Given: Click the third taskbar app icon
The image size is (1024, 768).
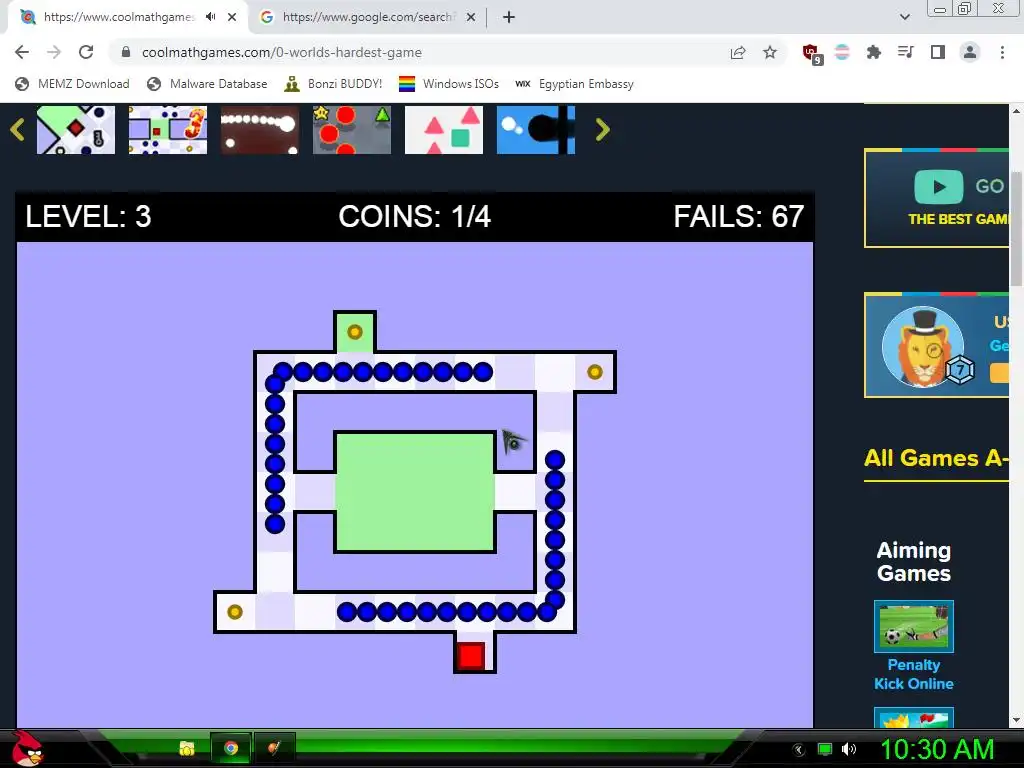Looking at the screenshot, I should tap(274, 748).
